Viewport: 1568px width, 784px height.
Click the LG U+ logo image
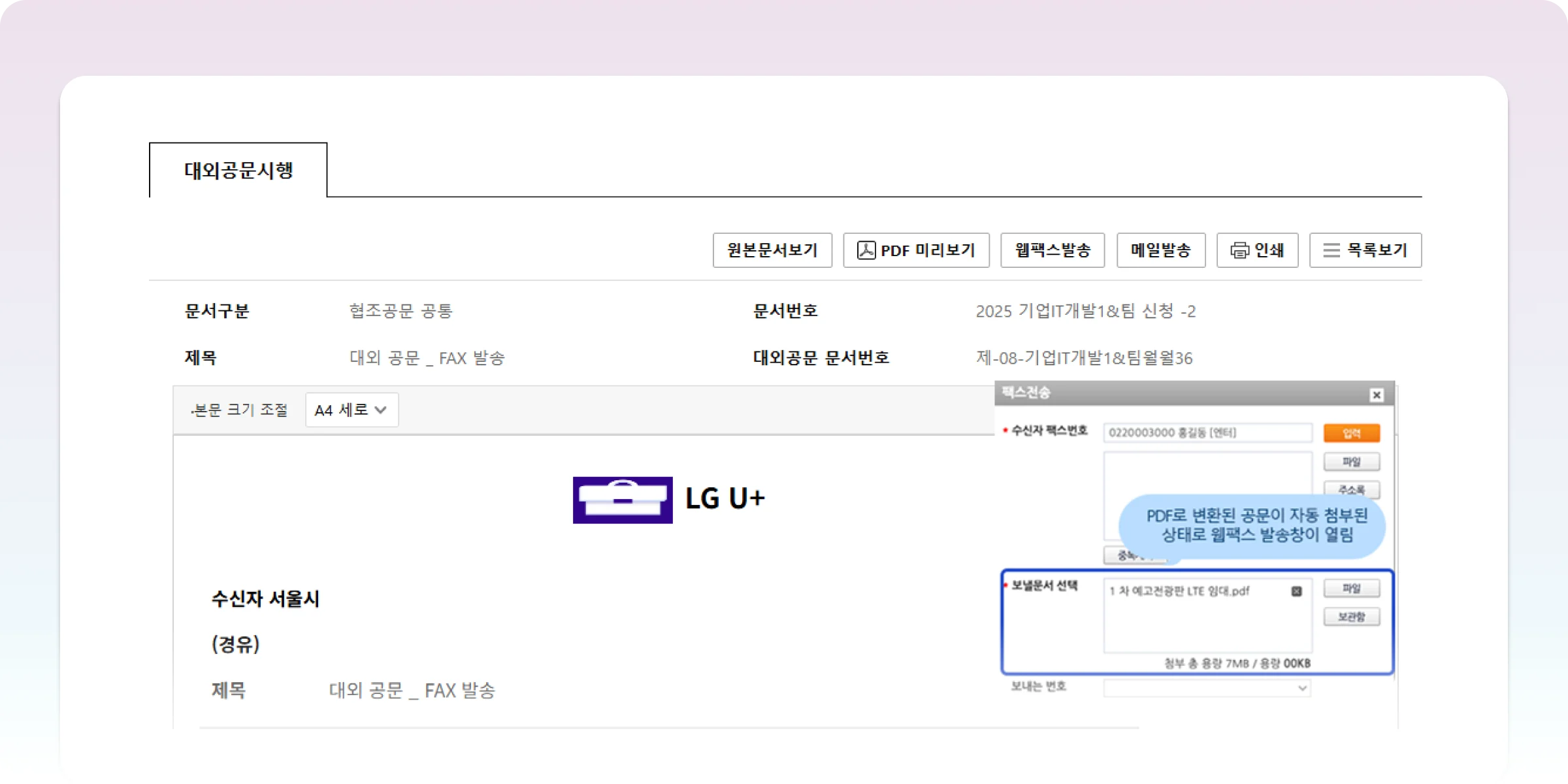click(x=623, y=500)
